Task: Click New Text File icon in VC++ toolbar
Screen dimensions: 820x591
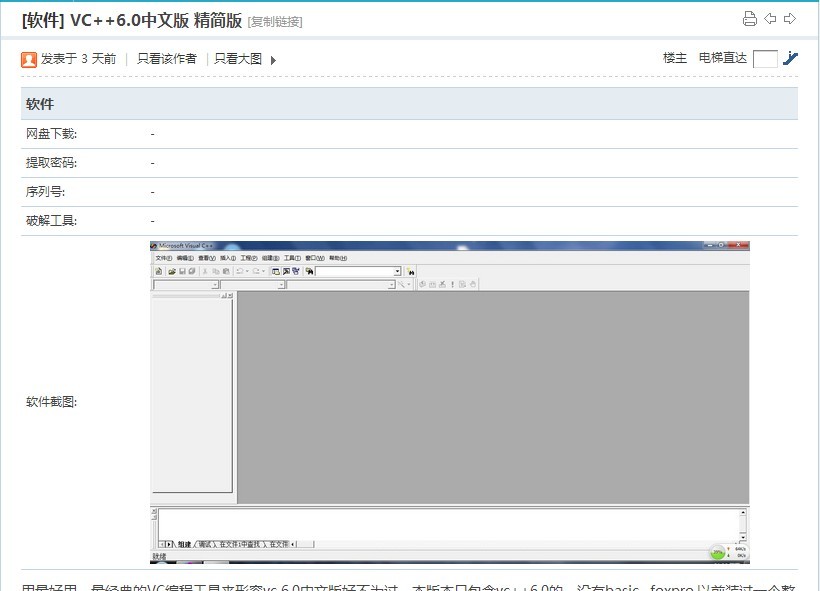Action: tap(158, 271)
